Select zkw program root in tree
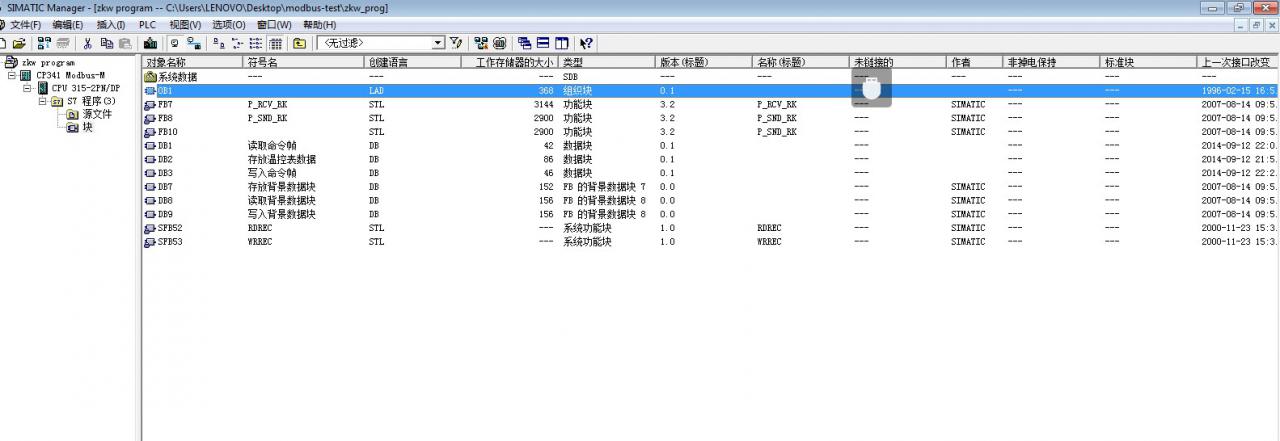The width and height of the screenshot is (1280, 441). 48,62
